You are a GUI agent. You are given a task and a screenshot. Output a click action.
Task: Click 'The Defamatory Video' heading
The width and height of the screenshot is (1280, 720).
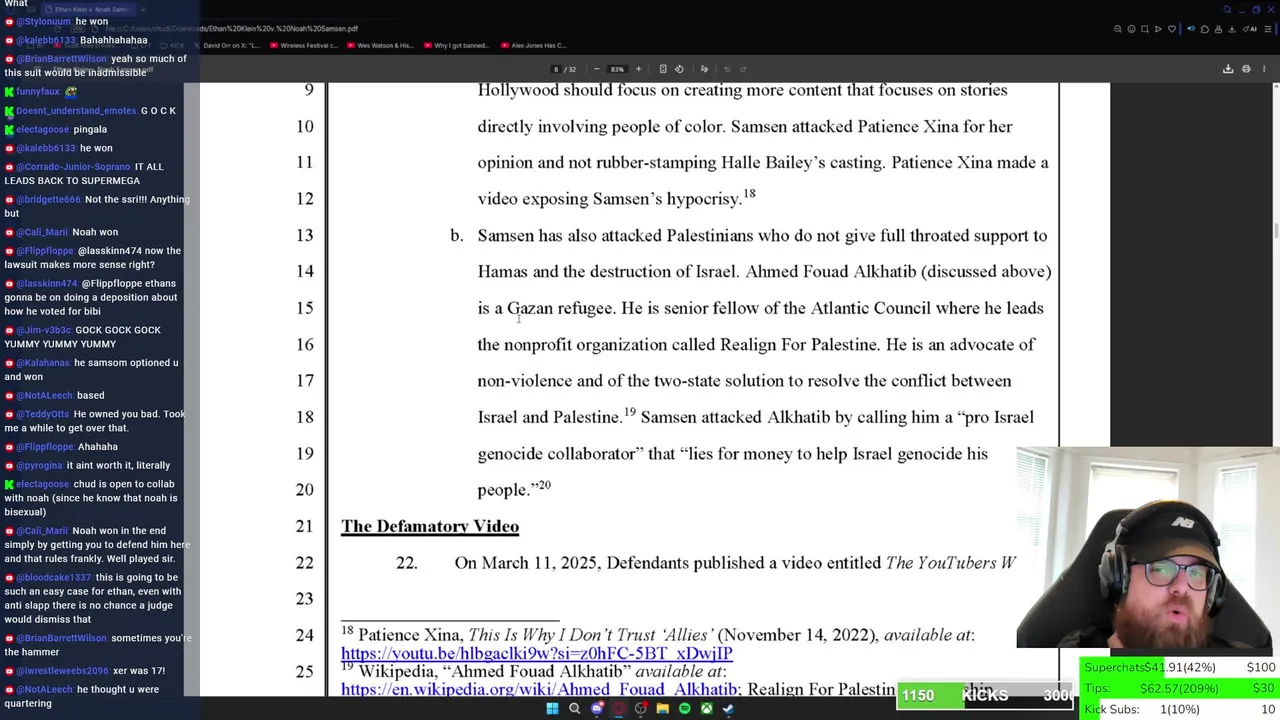point(430,526)
